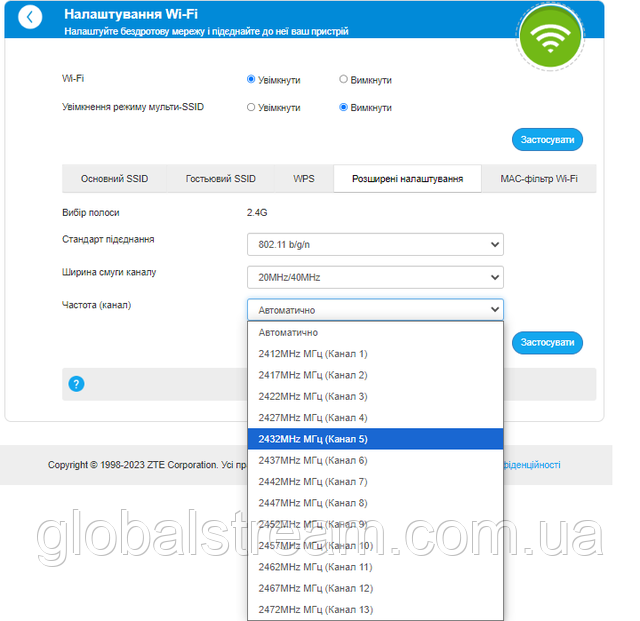The height and width of the screenshot is (621, 640).
Task: Choose 2462MHz (Канал 11) option
Action: click(x=375, y=567)
